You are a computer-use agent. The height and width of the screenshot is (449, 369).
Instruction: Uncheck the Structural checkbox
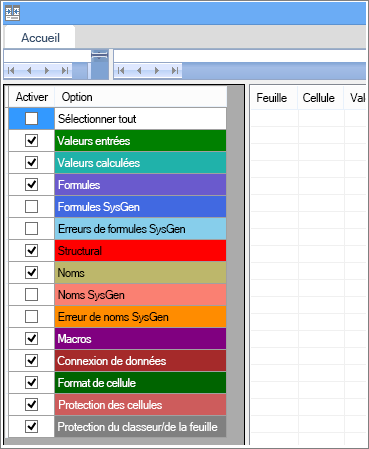31,250
